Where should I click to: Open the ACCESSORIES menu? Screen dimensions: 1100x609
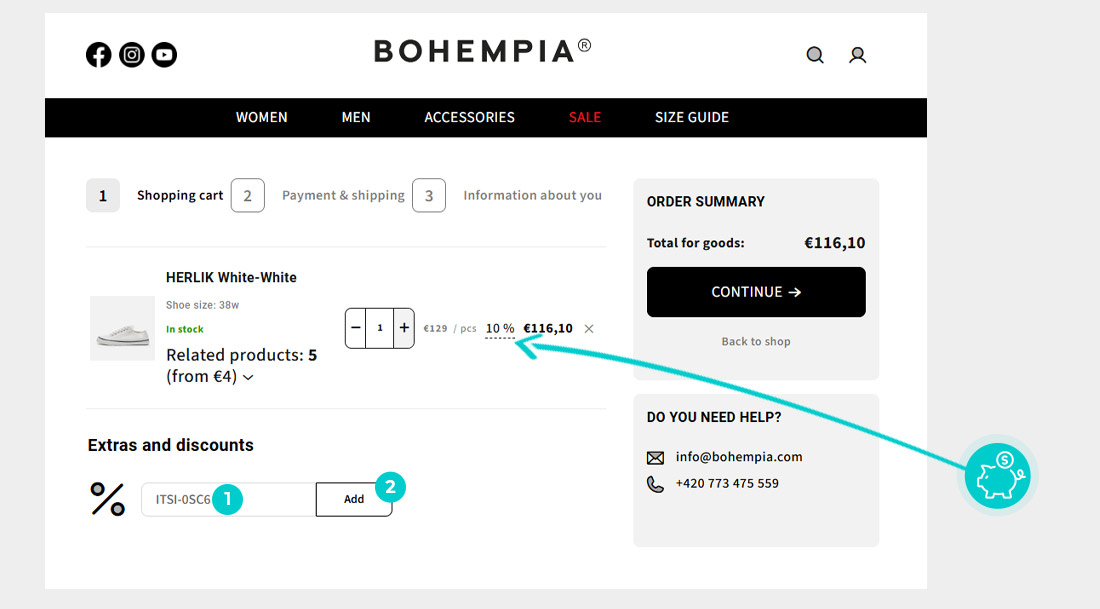pos(469,117)
